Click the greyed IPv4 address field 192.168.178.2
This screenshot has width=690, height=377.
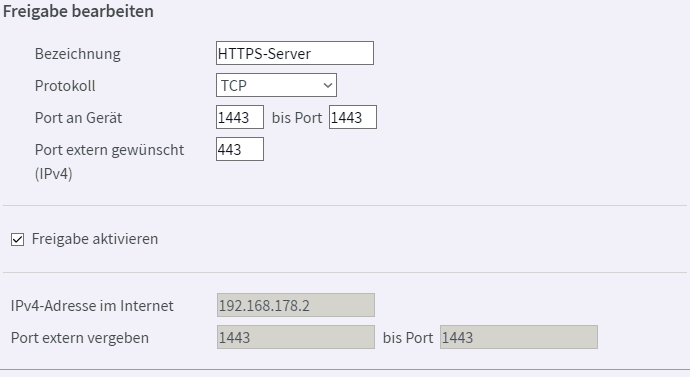click(x=296, y=305)
